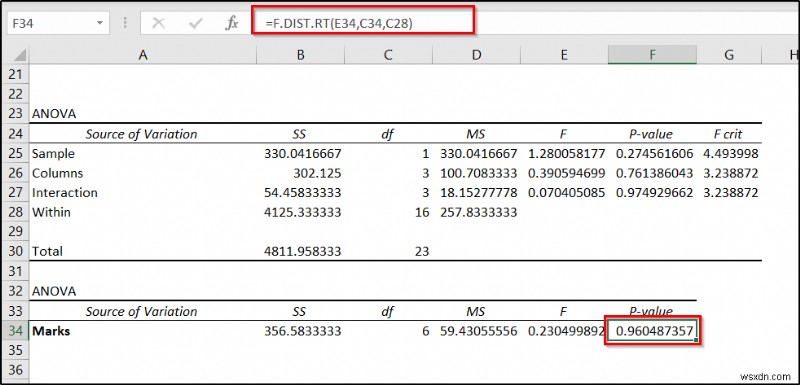Screen dimensions: 800x385
Task: Click SS value 4125.333333
Action: (x=303, y=212)
